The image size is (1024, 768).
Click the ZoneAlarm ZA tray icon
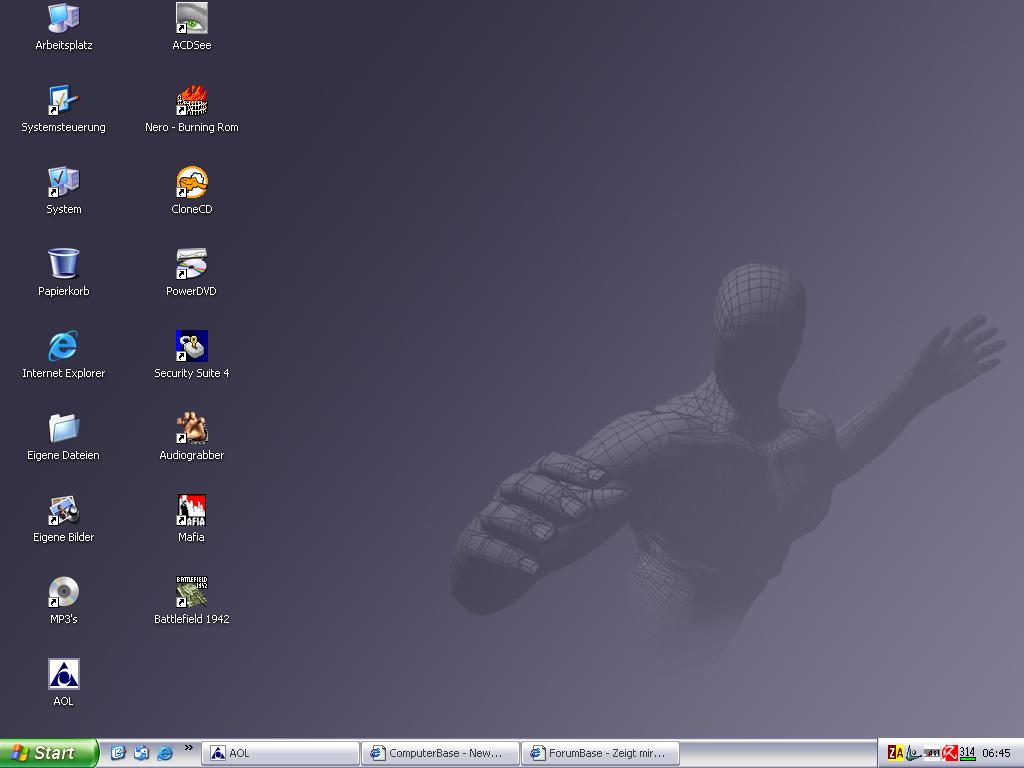click(x=895, y=754)
